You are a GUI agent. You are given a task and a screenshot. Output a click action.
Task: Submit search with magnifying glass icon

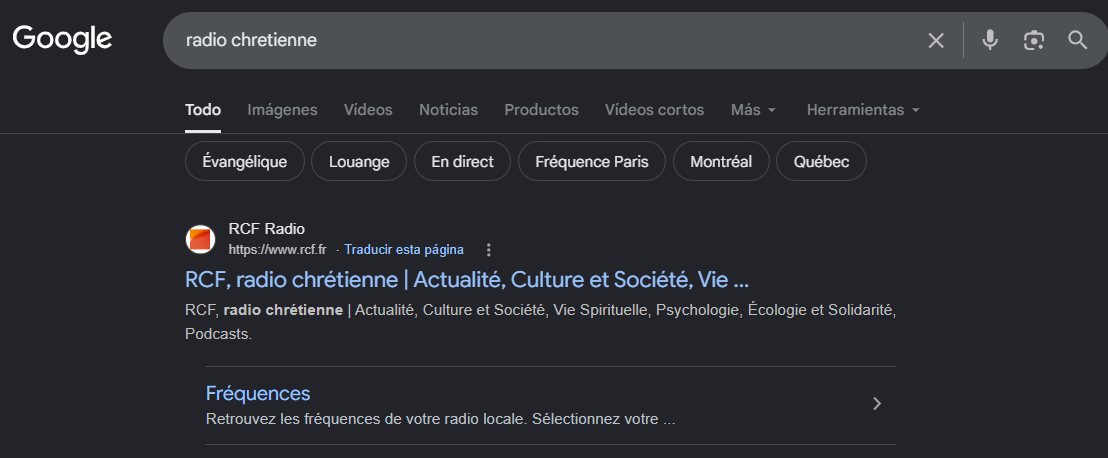click(x=1077, y=40)
